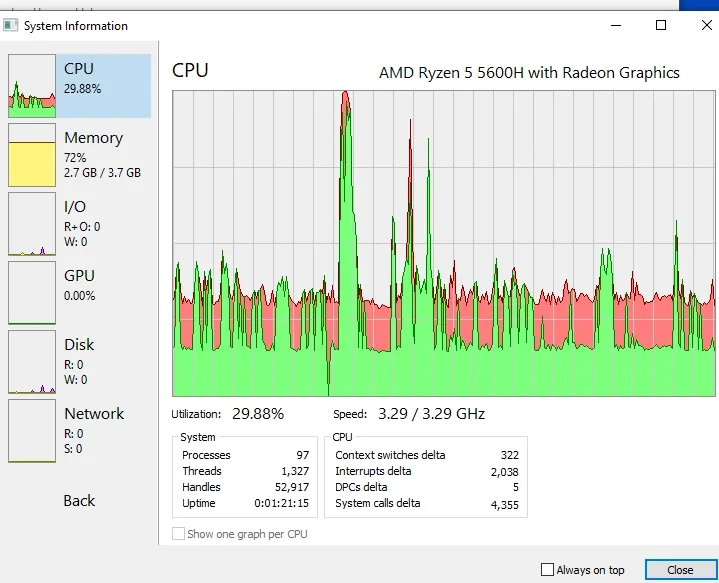The width and height of the screenshot is (719, 583).
Task: Select the Memory mini graph thumbnail
Action: 32,155
